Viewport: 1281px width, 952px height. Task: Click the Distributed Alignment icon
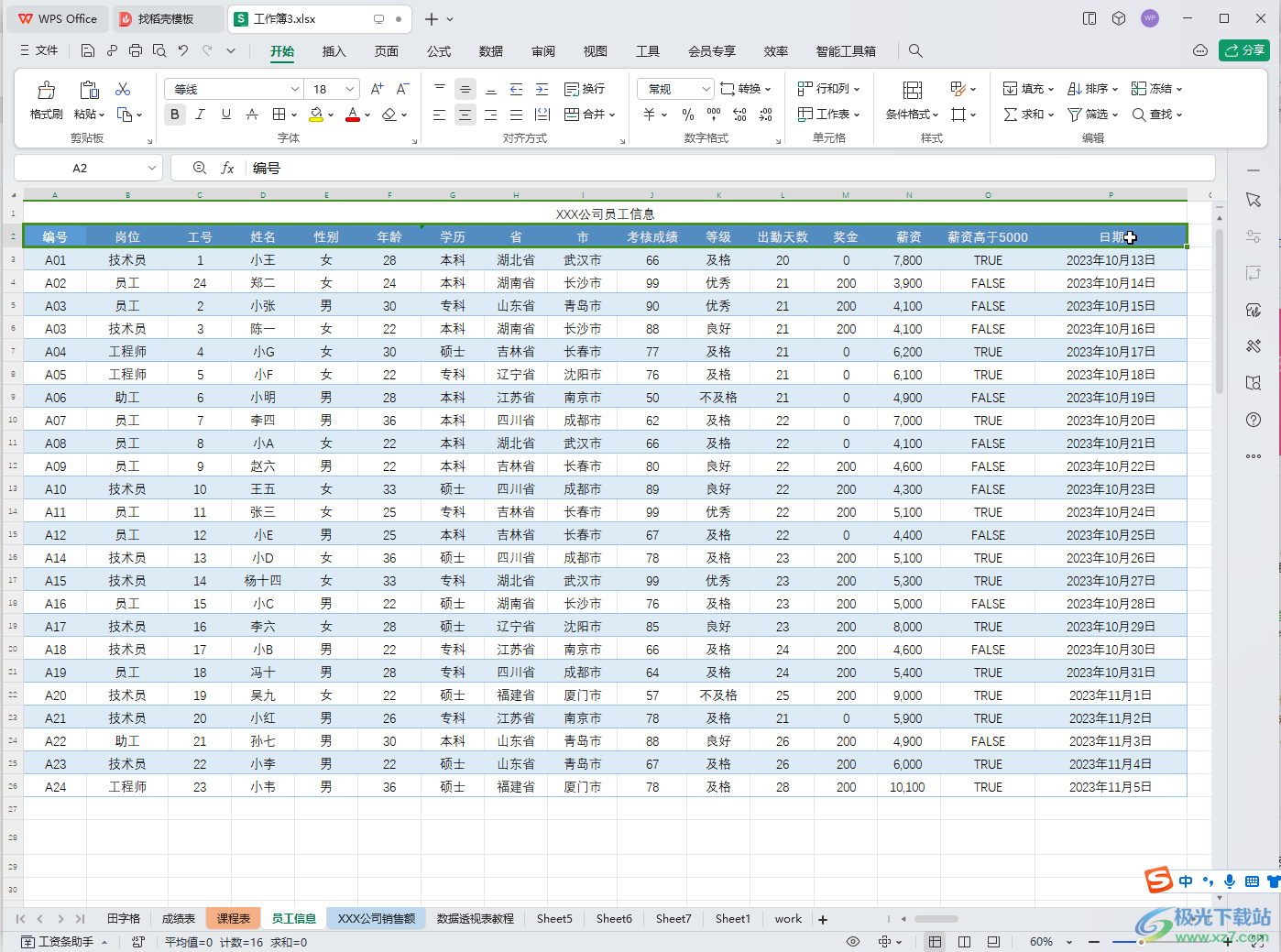(542, 115)
